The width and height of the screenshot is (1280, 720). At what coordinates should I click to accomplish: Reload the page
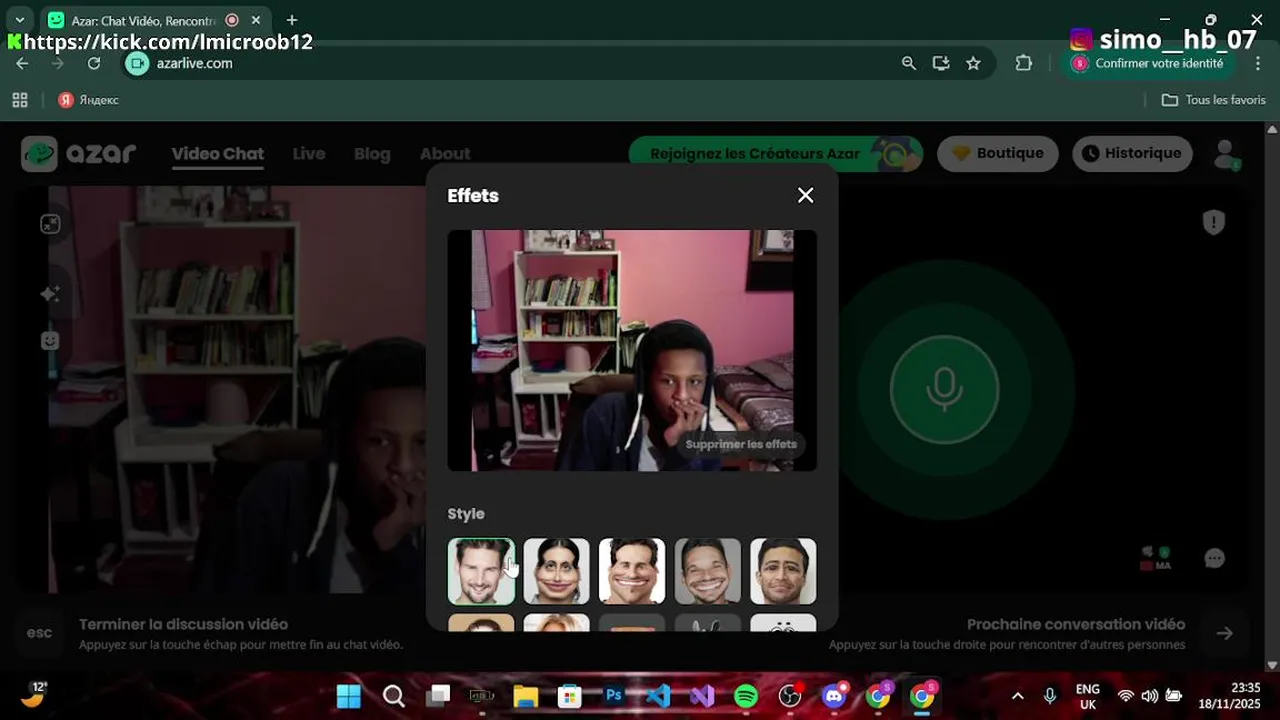93,63
